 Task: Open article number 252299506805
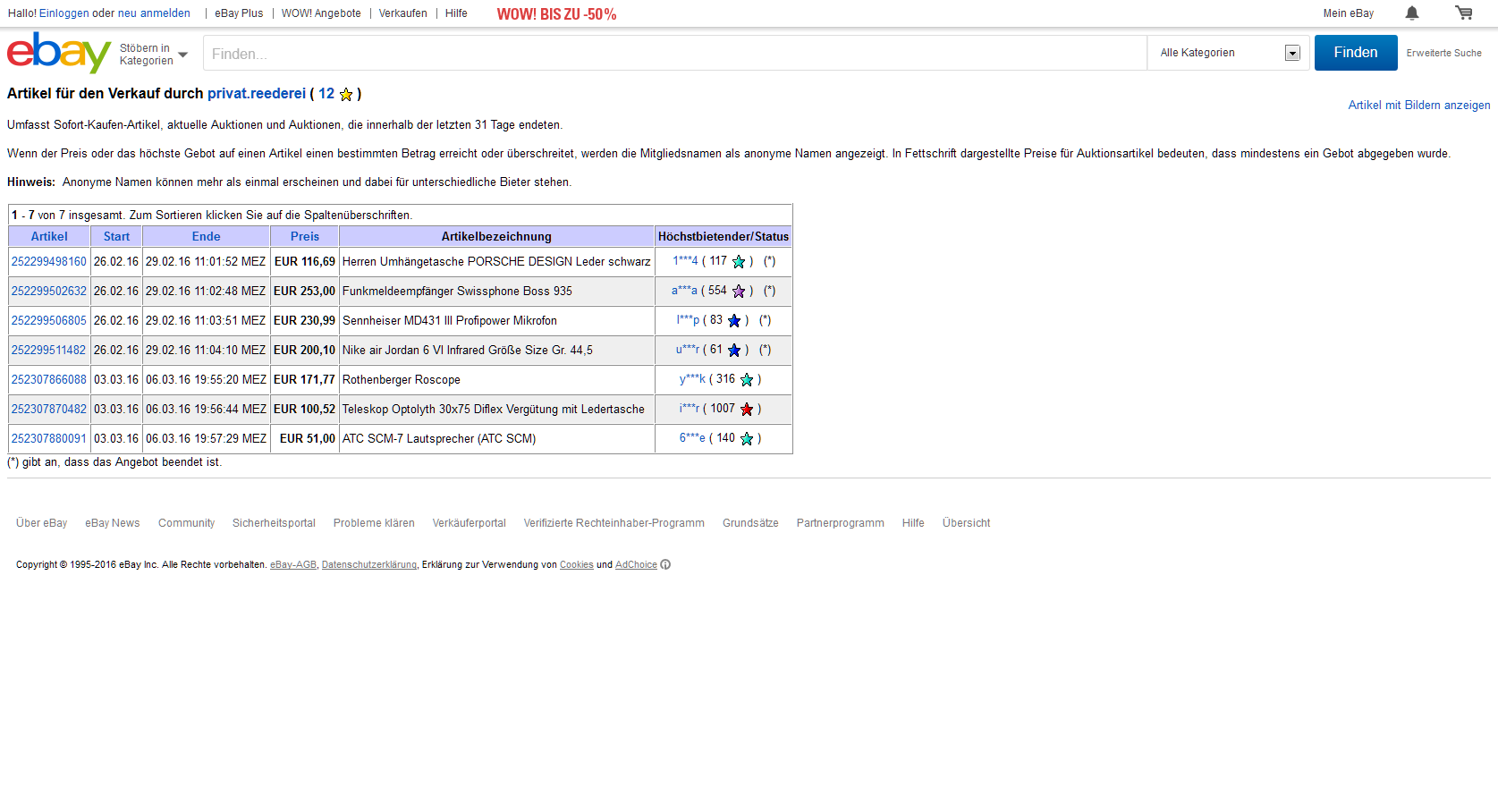point(49,320)
